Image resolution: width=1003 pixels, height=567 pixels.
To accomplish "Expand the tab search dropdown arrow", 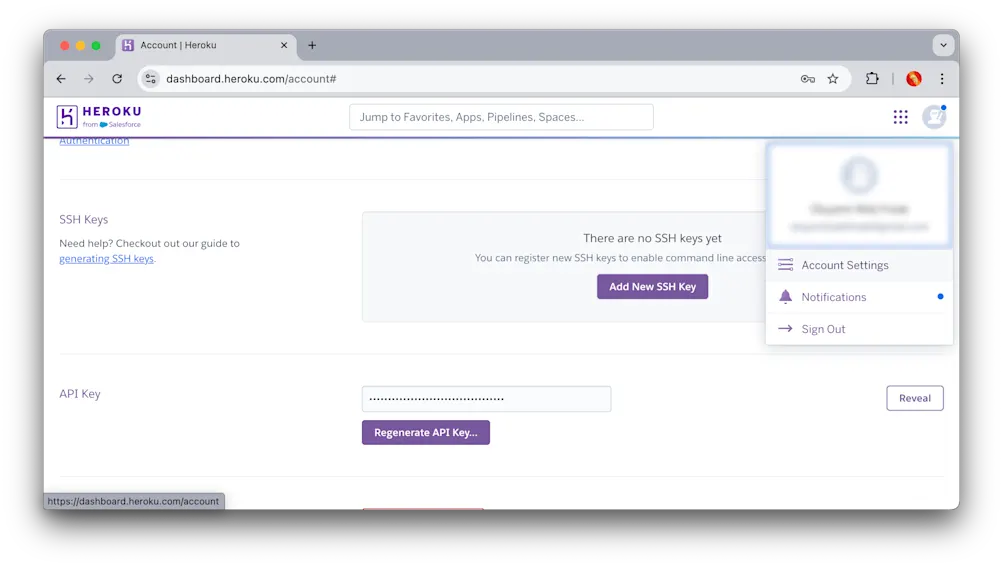I will click(943, 45).
